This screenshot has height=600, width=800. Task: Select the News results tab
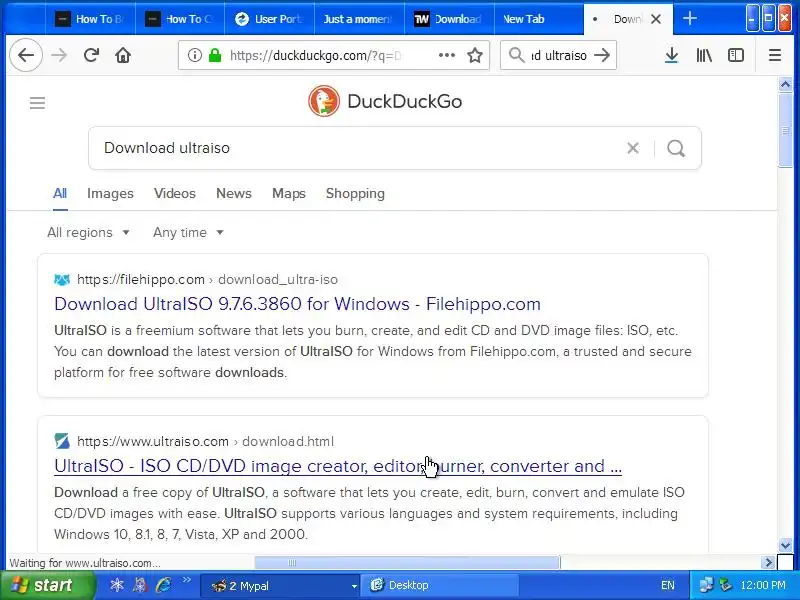pyautogui.click(x=234, y=193)
